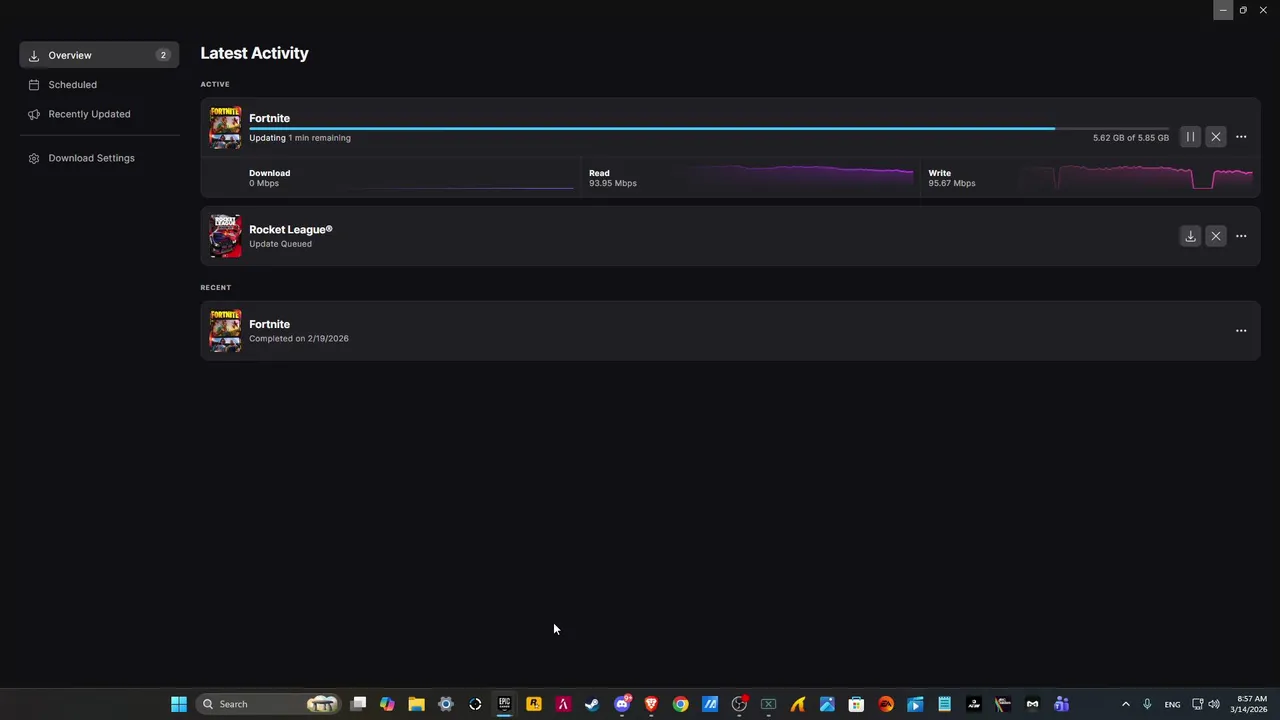Select Overview in the sidebar

[99, 55]
